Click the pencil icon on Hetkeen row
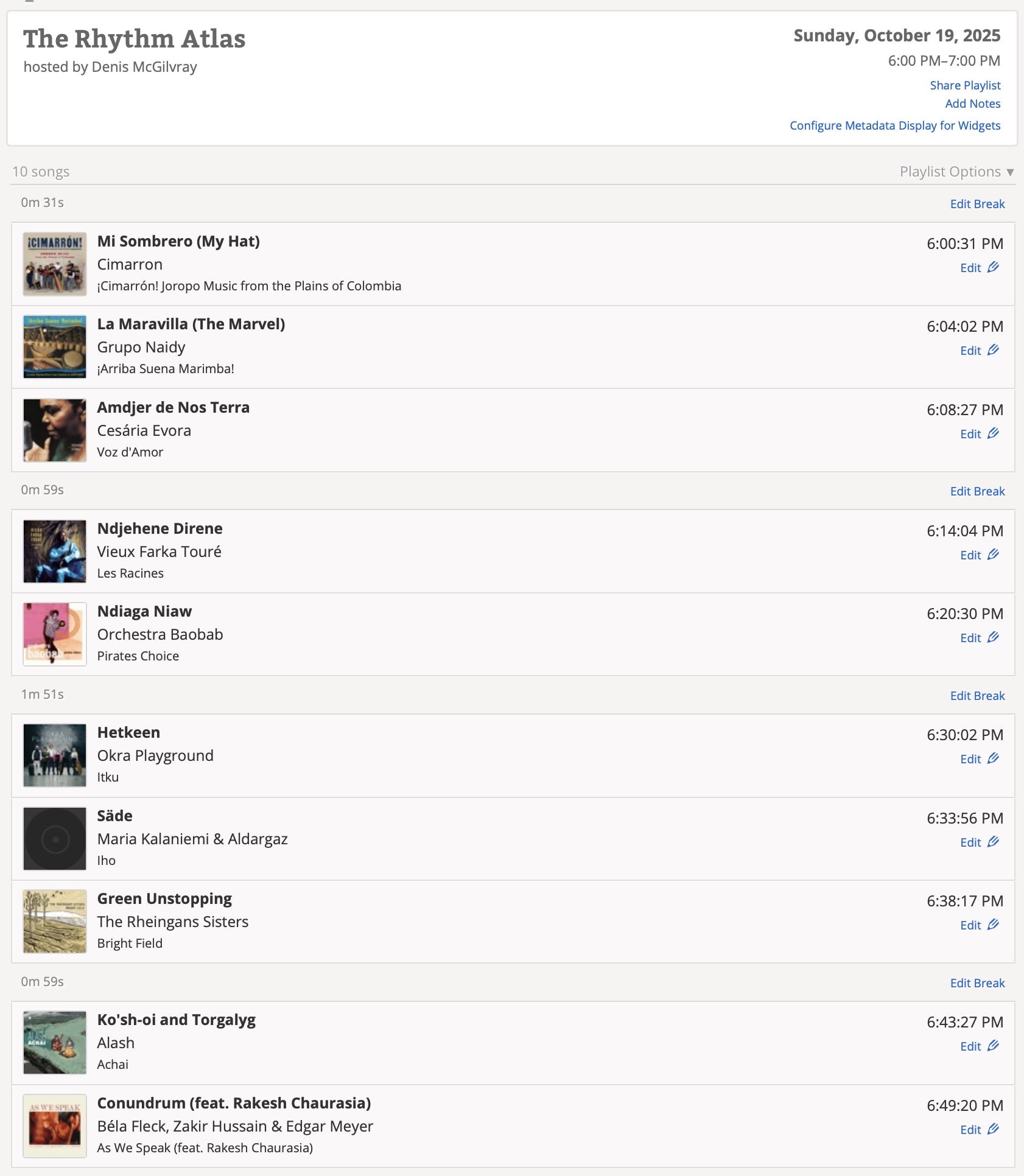This screenshot has width=1024, height=1176. point(993,758)
